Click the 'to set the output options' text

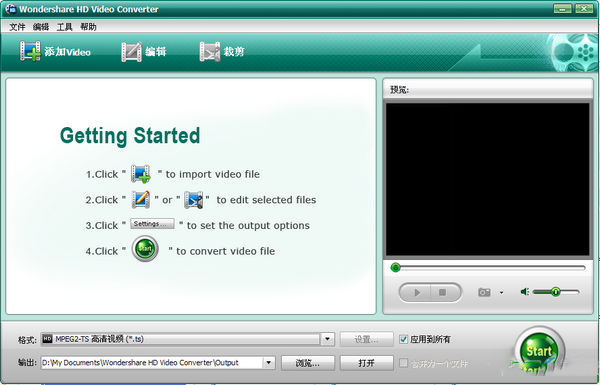(248, 225)
